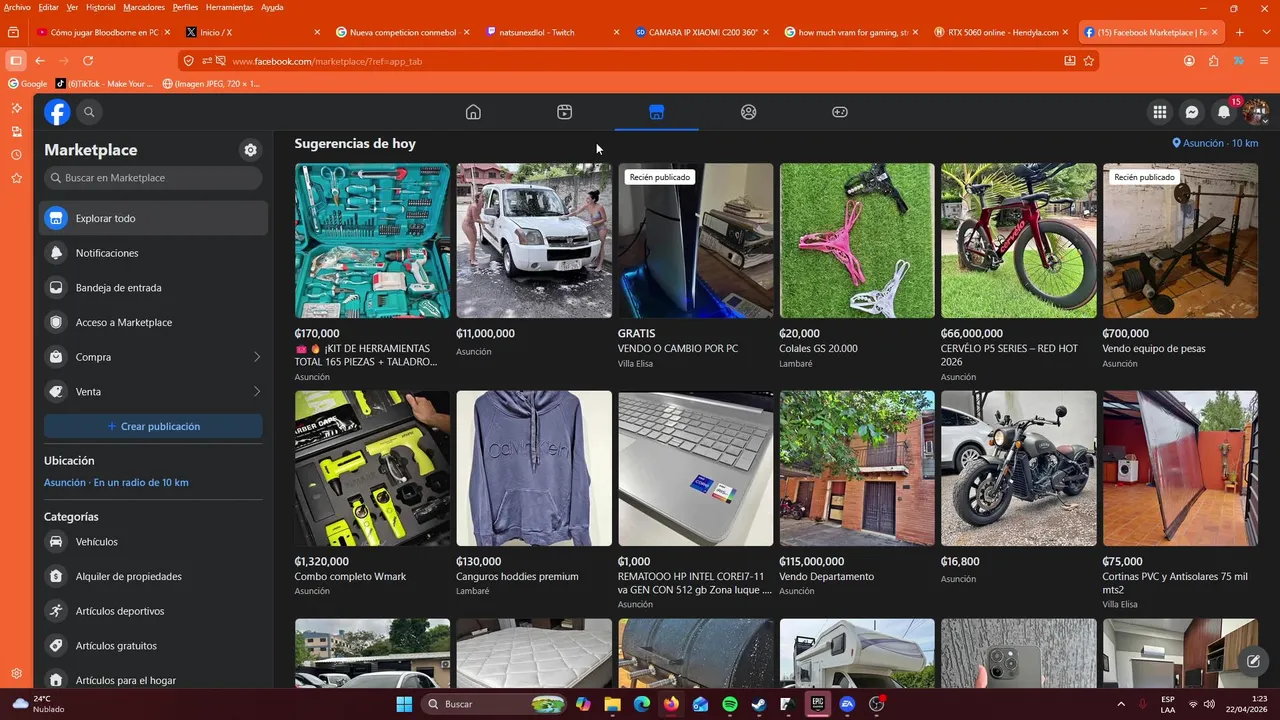Select Explorar todo in sidebar
Screen dimensions: 1280x720
[x=153, y=218]
